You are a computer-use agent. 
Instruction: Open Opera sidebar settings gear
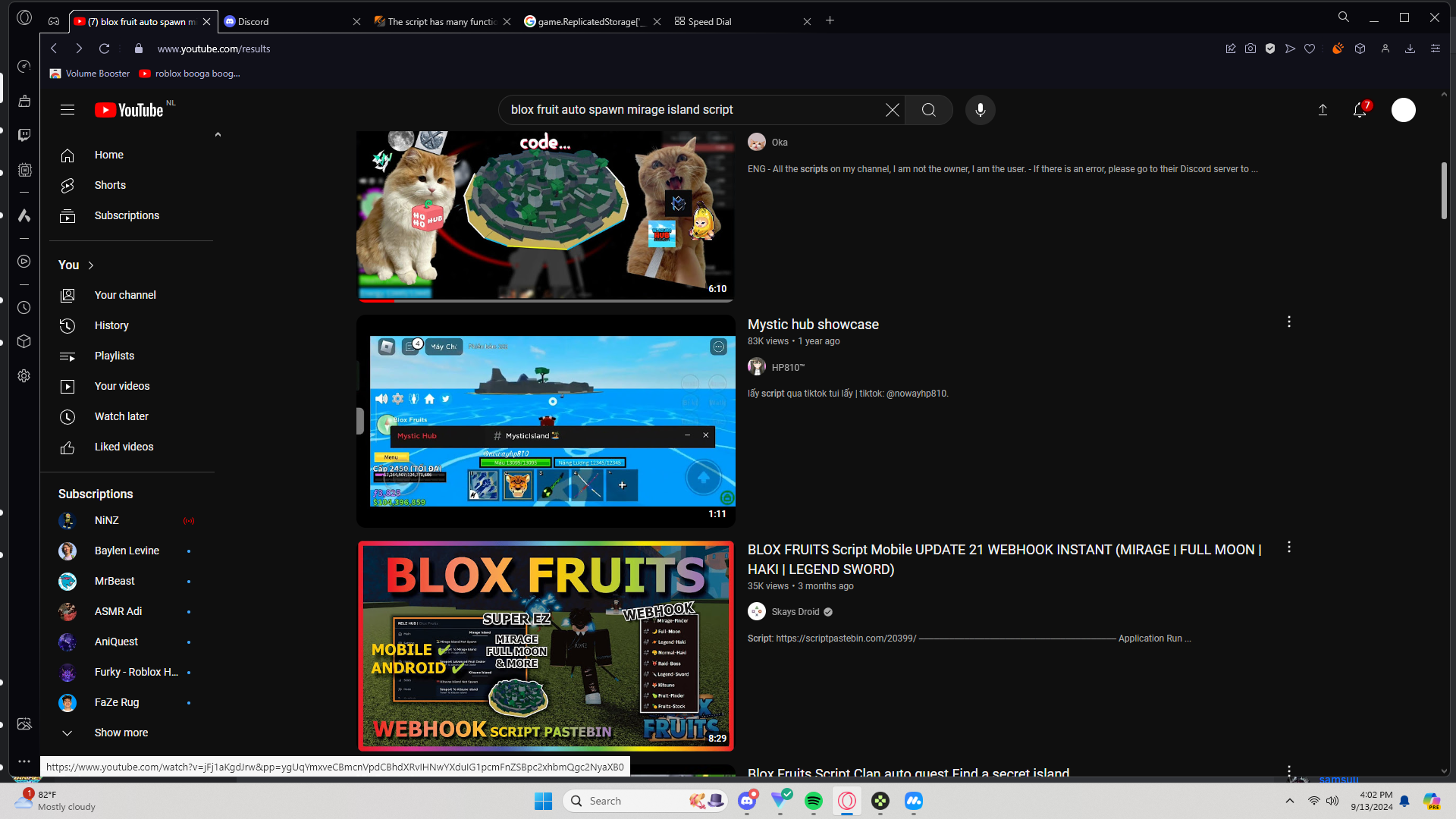coord(24,376)
